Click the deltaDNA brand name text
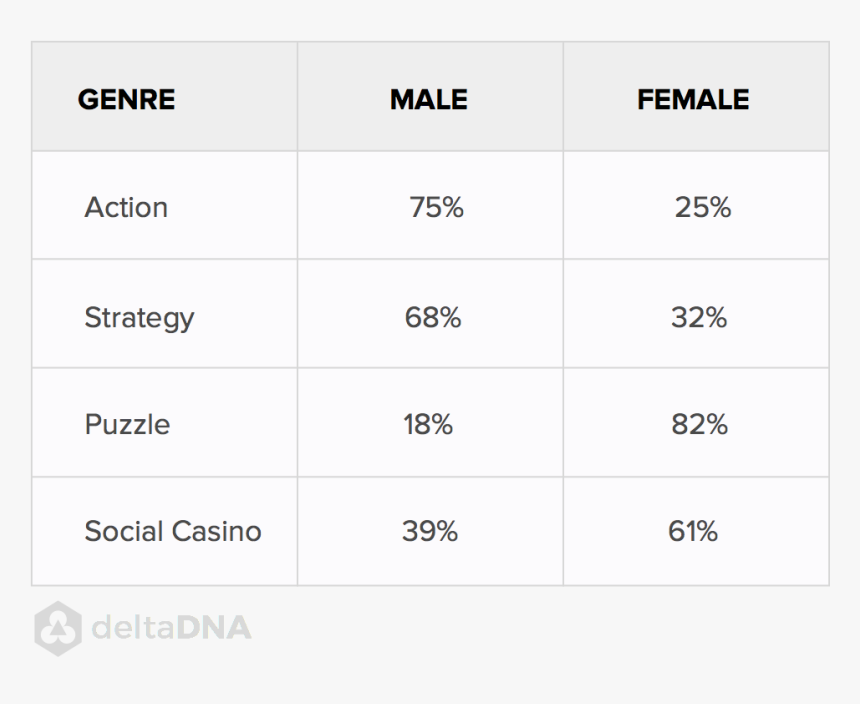860x704 pixels. (x=171, y=628)
